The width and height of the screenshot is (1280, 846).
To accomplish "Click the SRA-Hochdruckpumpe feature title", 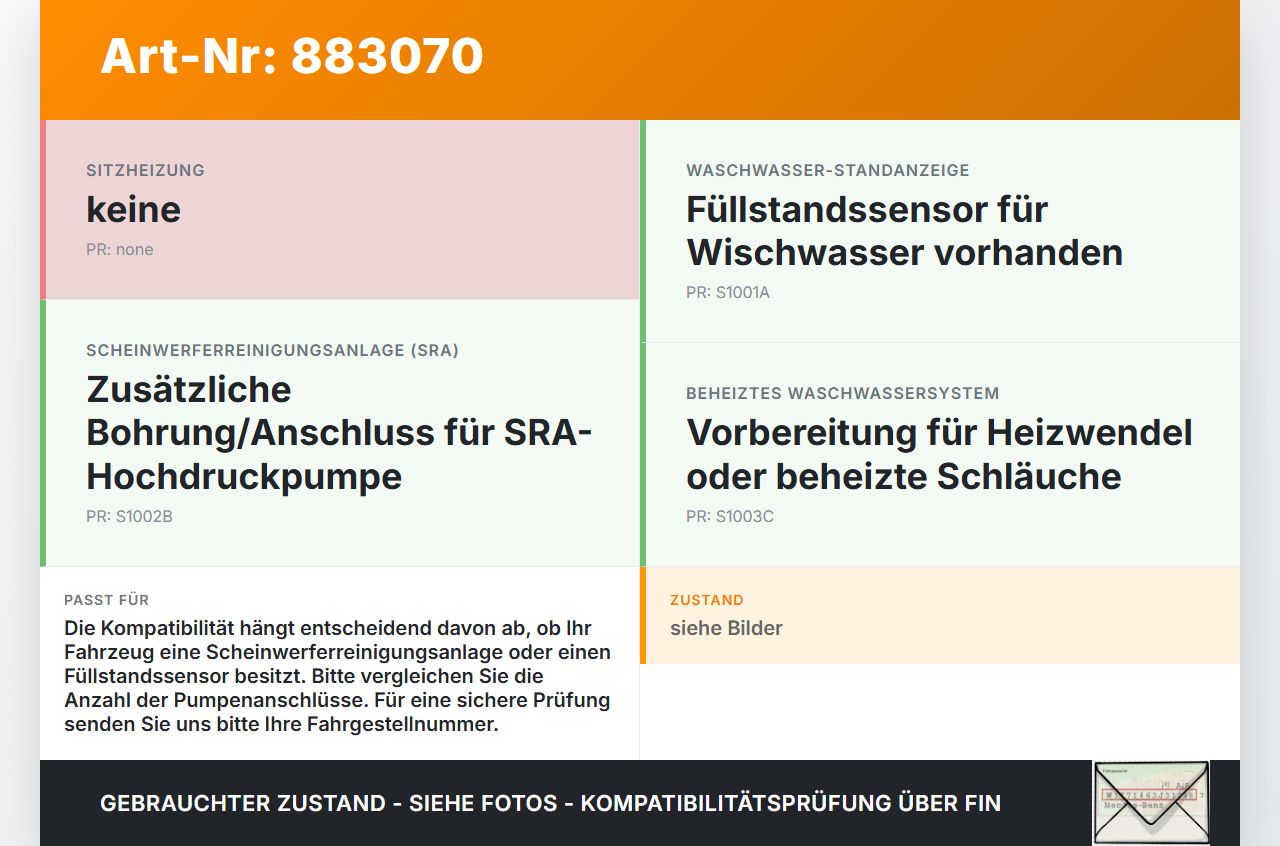I will [x=339, y=433].
